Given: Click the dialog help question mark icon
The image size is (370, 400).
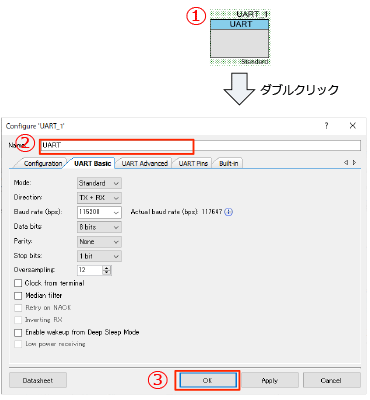Looking at the screenshot, I should tap(327, 126).
